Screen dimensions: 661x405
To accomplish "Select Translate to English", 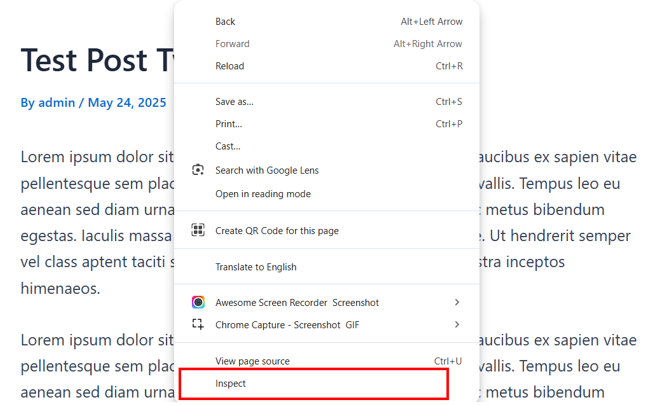I will click(x=327, y=267).
